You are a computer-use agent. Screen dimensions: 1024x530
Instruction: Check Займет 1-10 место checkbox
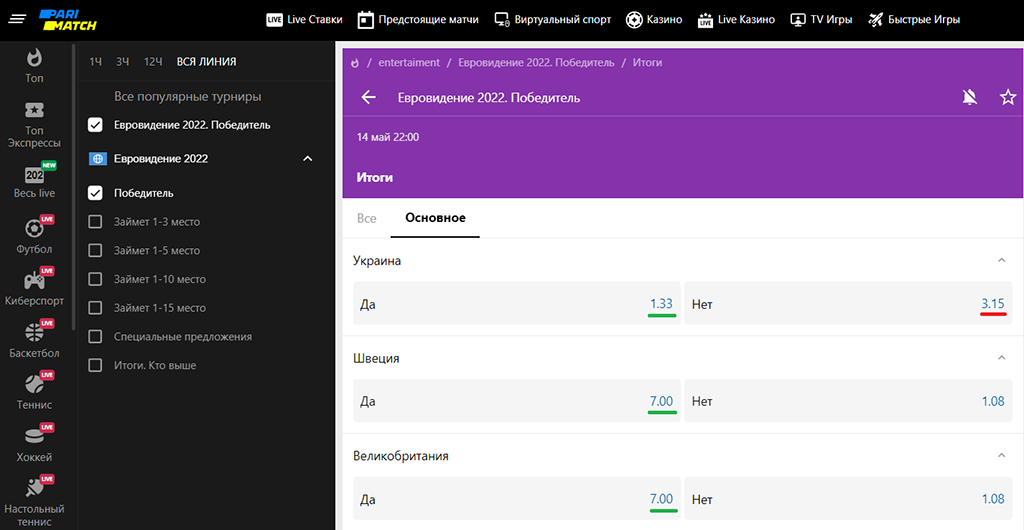(x=95, y=279)
